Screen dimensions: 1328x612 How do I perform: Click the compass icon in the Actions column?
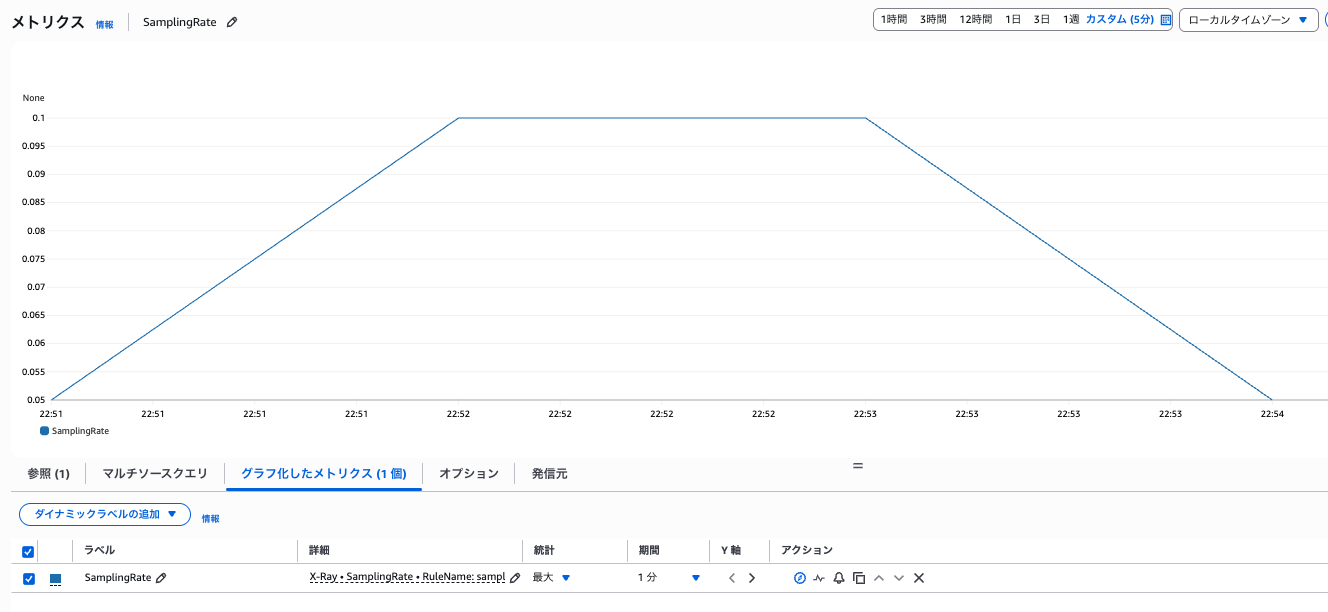point(799,578)
